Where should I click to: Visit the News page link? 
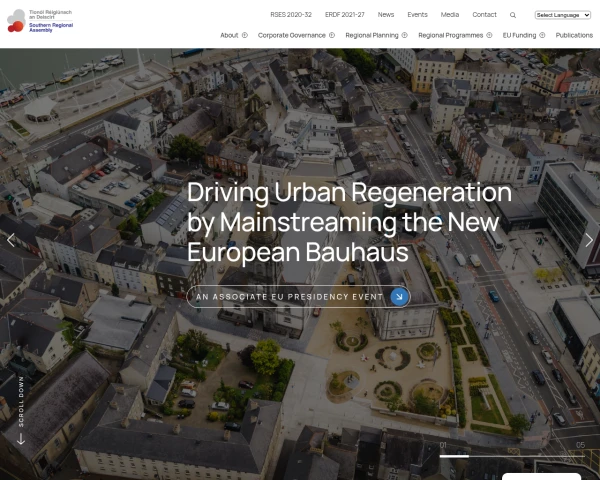[x=386, y=15]
